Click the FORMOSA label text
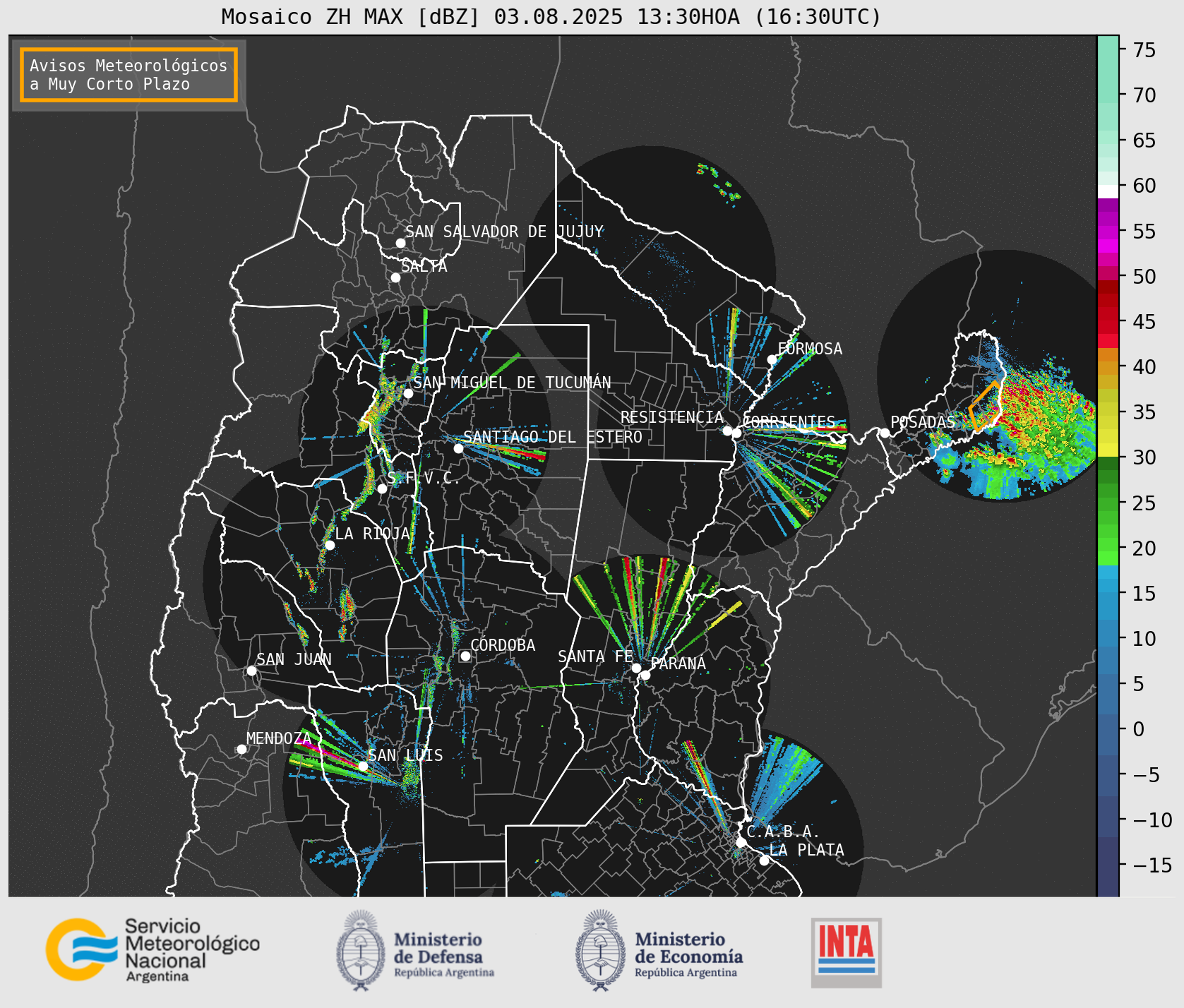The image size is (1184, 1008). (810, 349)
